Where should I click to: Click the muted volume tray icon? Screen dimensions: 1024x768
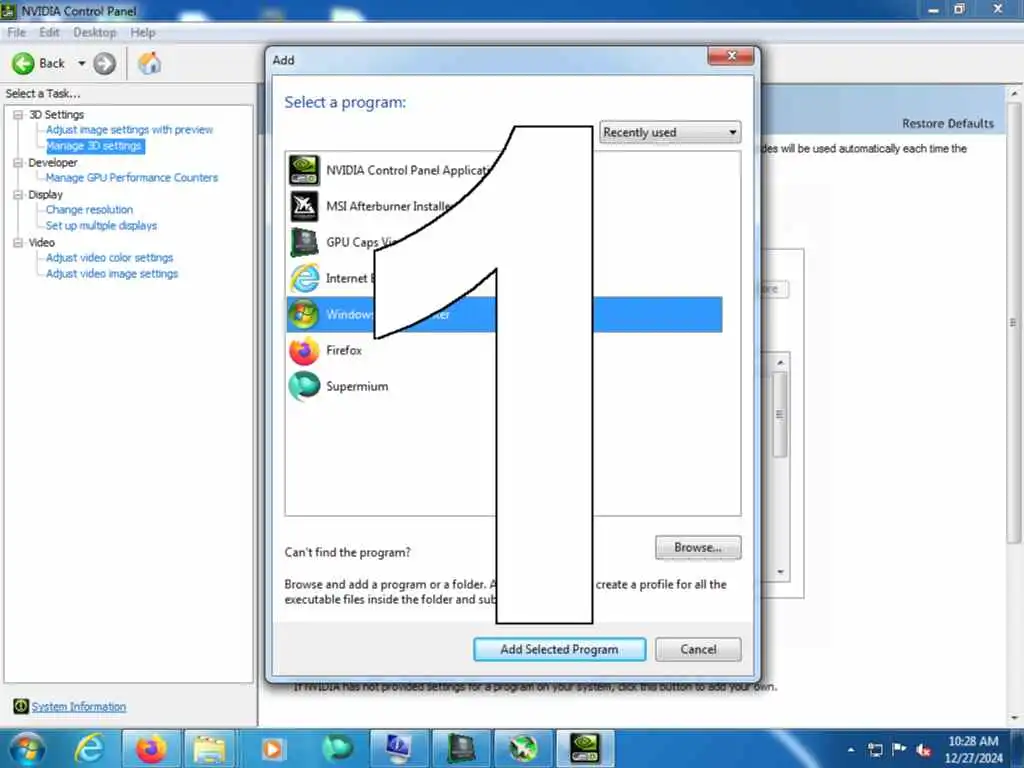click(923, 750)
